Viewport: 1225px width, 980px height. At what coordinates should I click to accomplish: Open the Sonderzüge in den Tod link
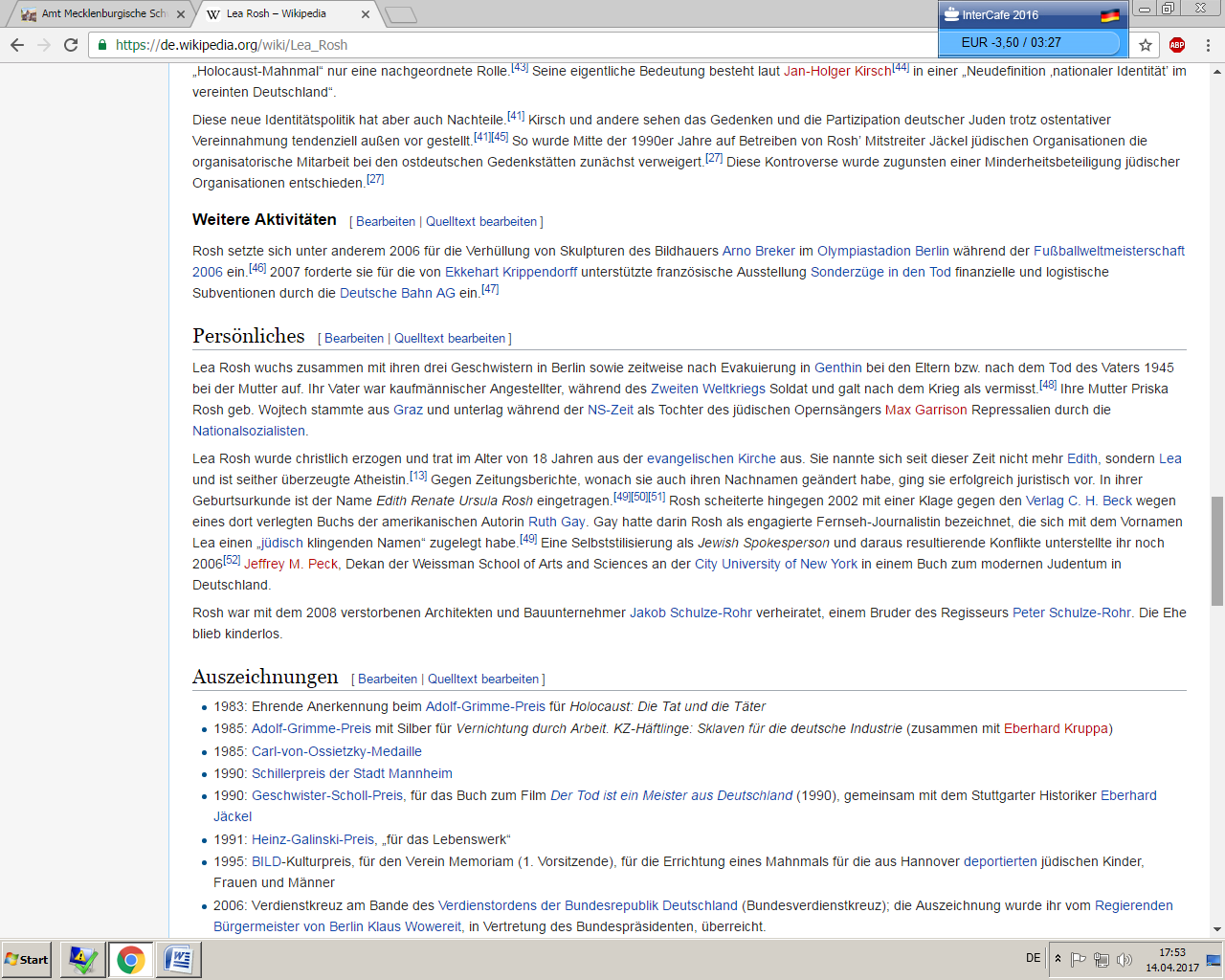coord(880,273)
